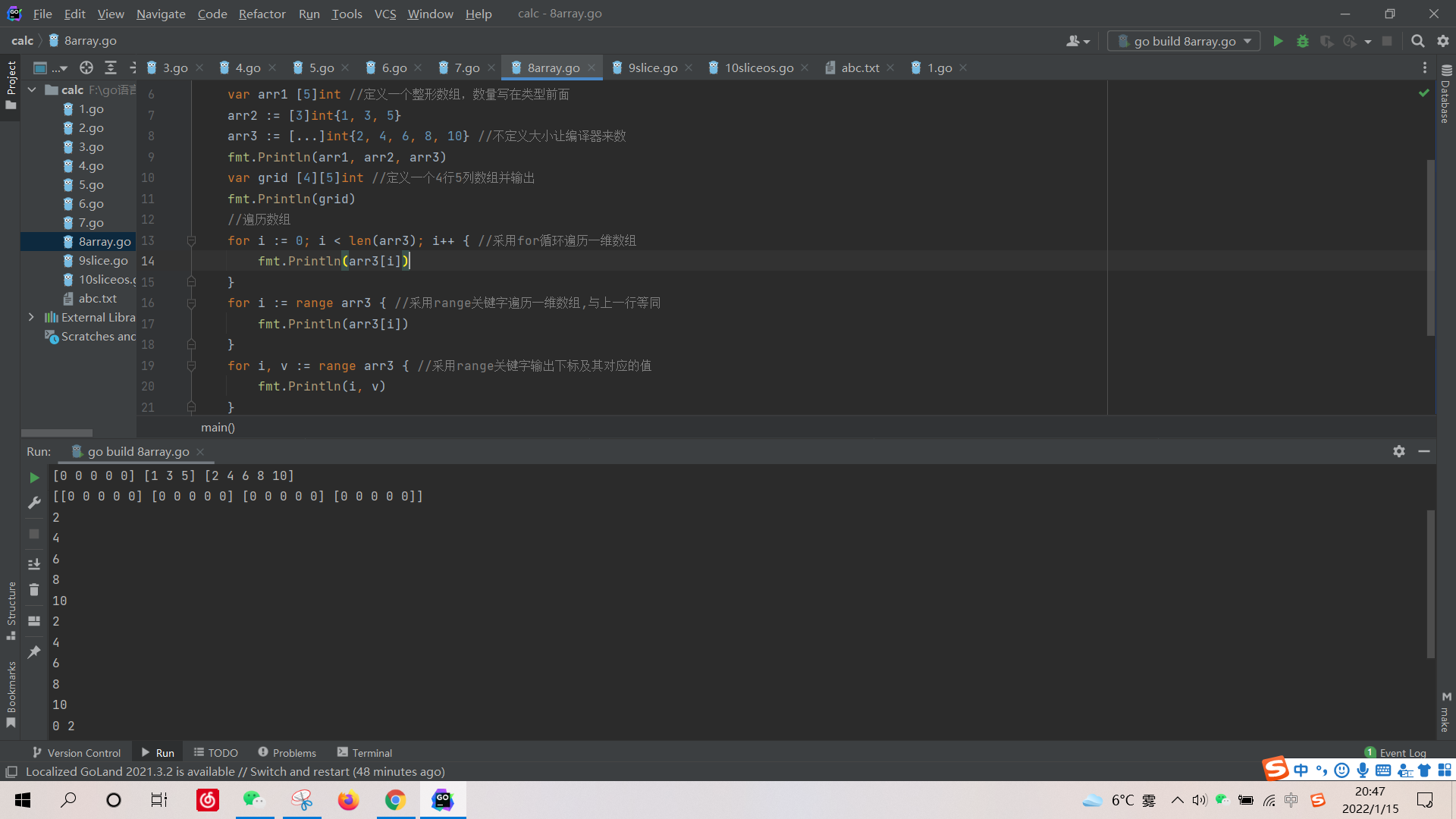Viewport: 1456px width, 819px height.
Task: Open GoLand's restore layout icon in the Run panel
Action: click(33, 621)
